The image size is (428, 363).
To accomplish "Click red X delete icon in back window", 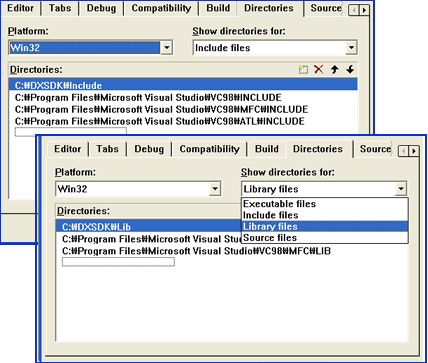I will (319, 70).
